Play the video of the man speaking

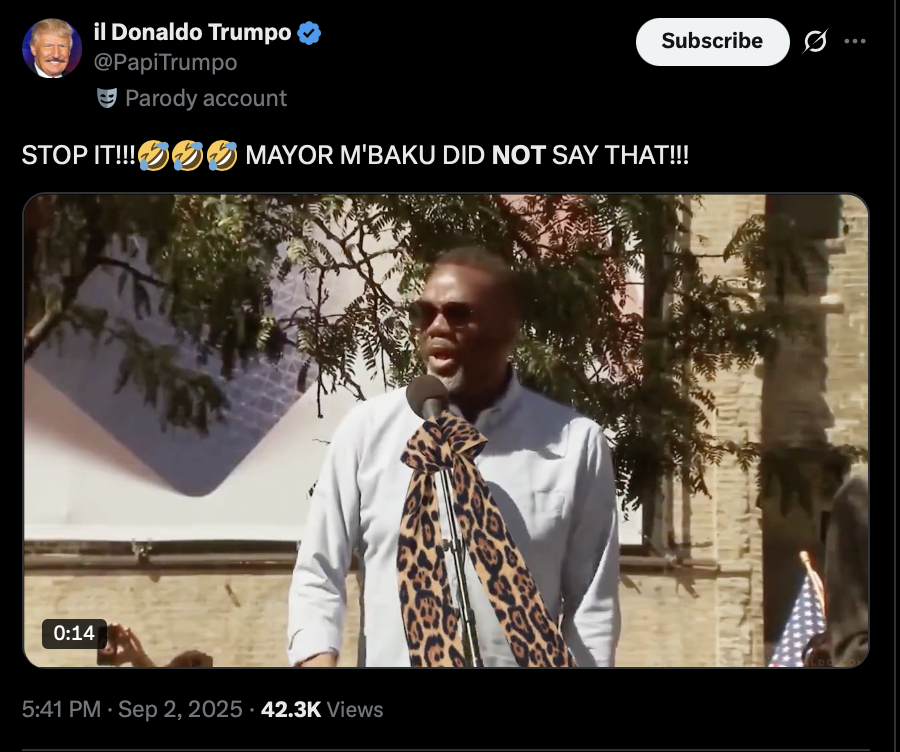click(446, 431)
